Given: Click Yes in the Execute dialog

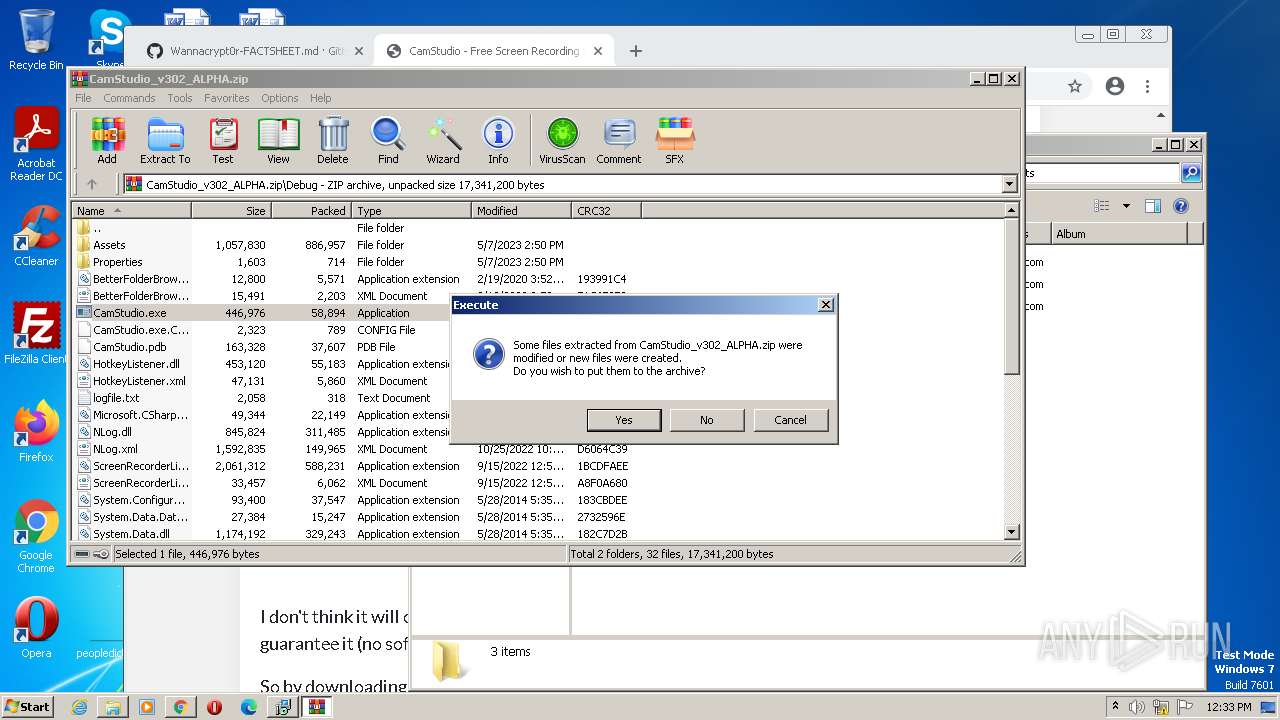Looking at the screenshot, I should click(624, 420).
